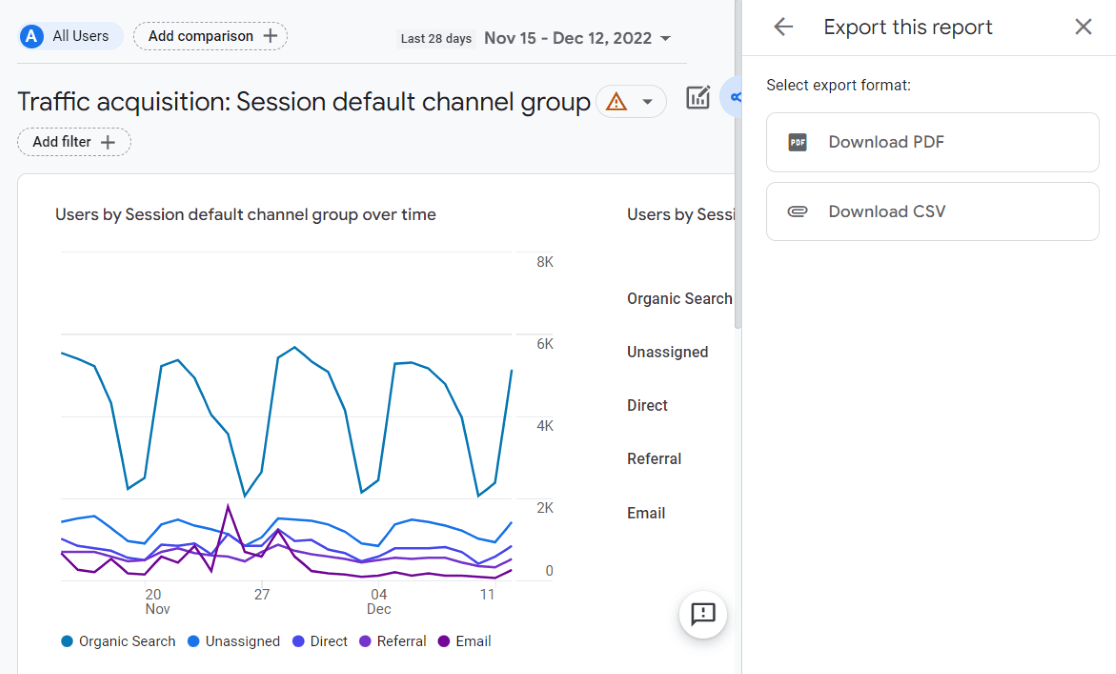Open the customize report pencil icon

point(697,98)
